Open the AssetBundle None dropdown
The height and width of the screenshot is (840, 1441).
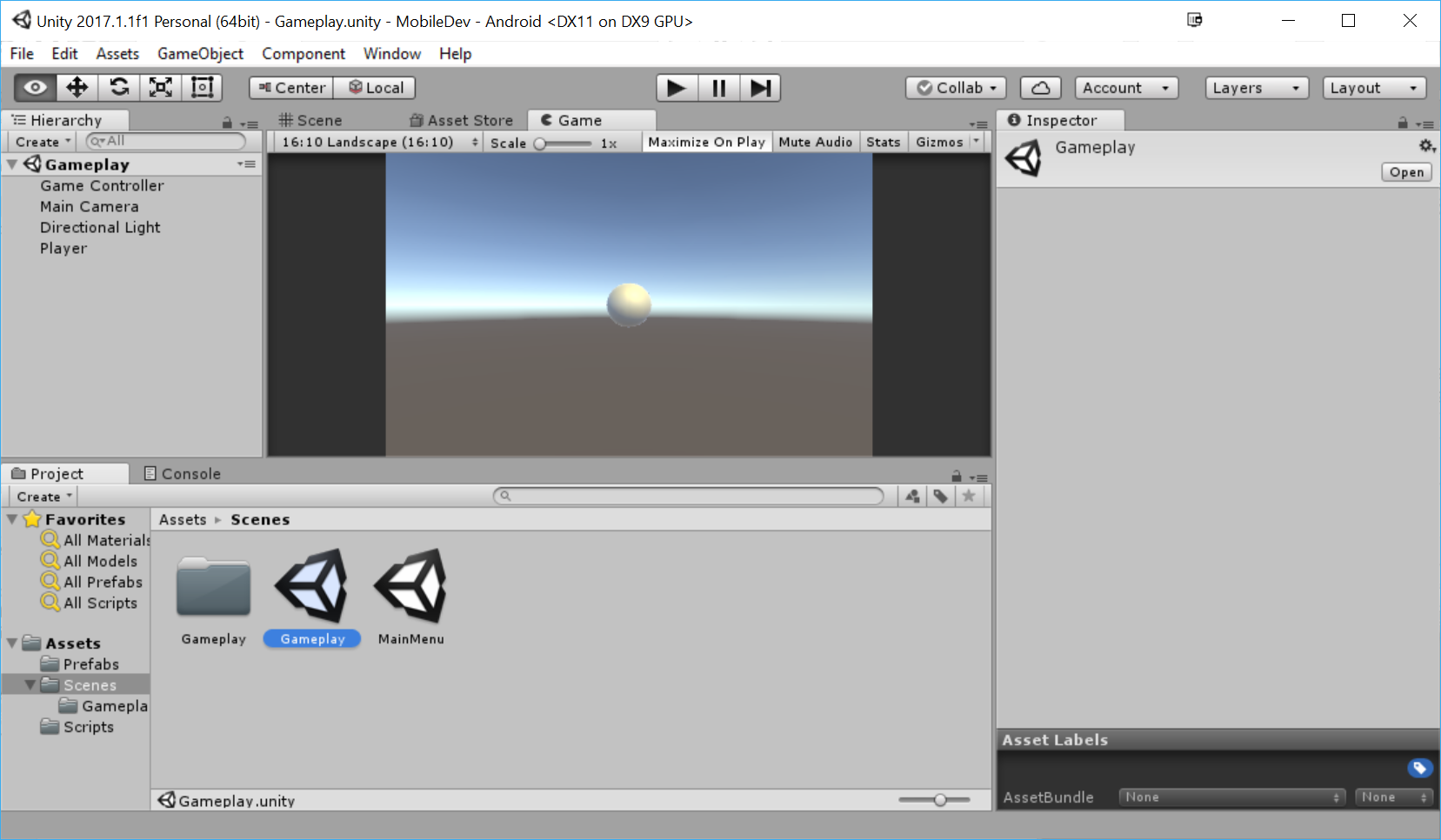coord(1232,797)
